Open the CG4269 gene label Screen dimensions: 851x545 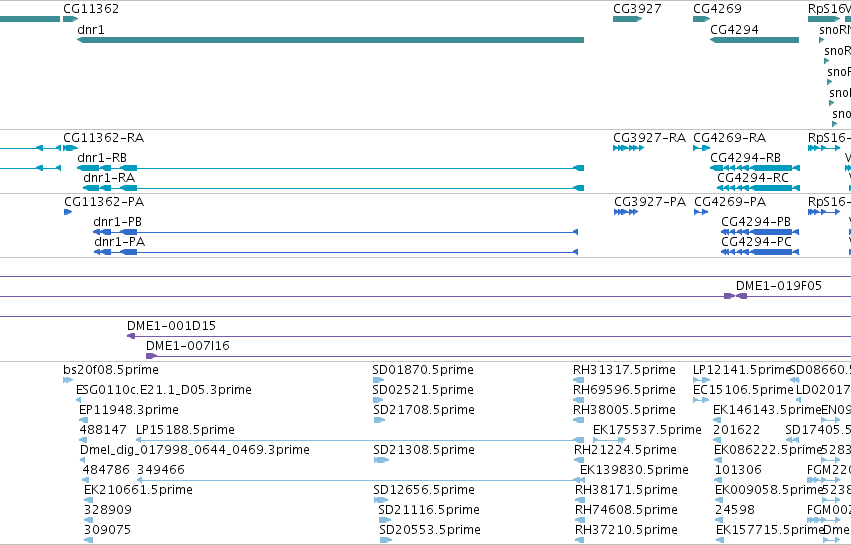pos(717,9)
